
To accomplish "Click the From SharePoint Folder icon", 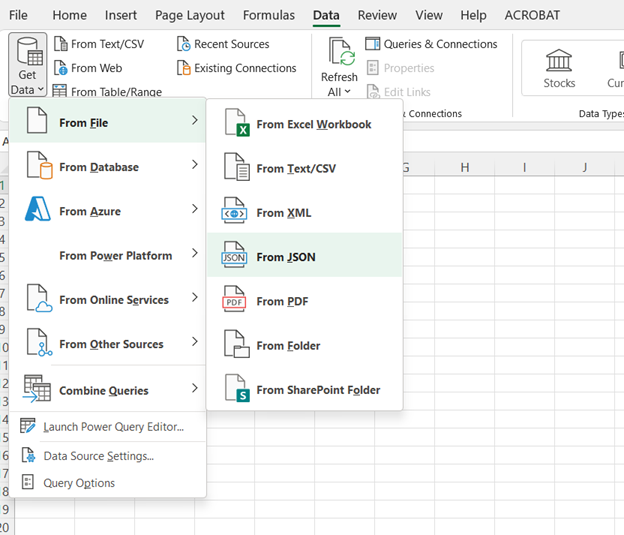I will click(237, 388).
